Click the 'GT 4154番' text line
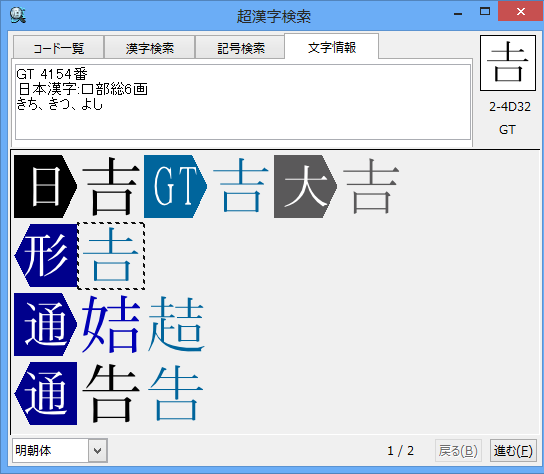 click(52, 74)
